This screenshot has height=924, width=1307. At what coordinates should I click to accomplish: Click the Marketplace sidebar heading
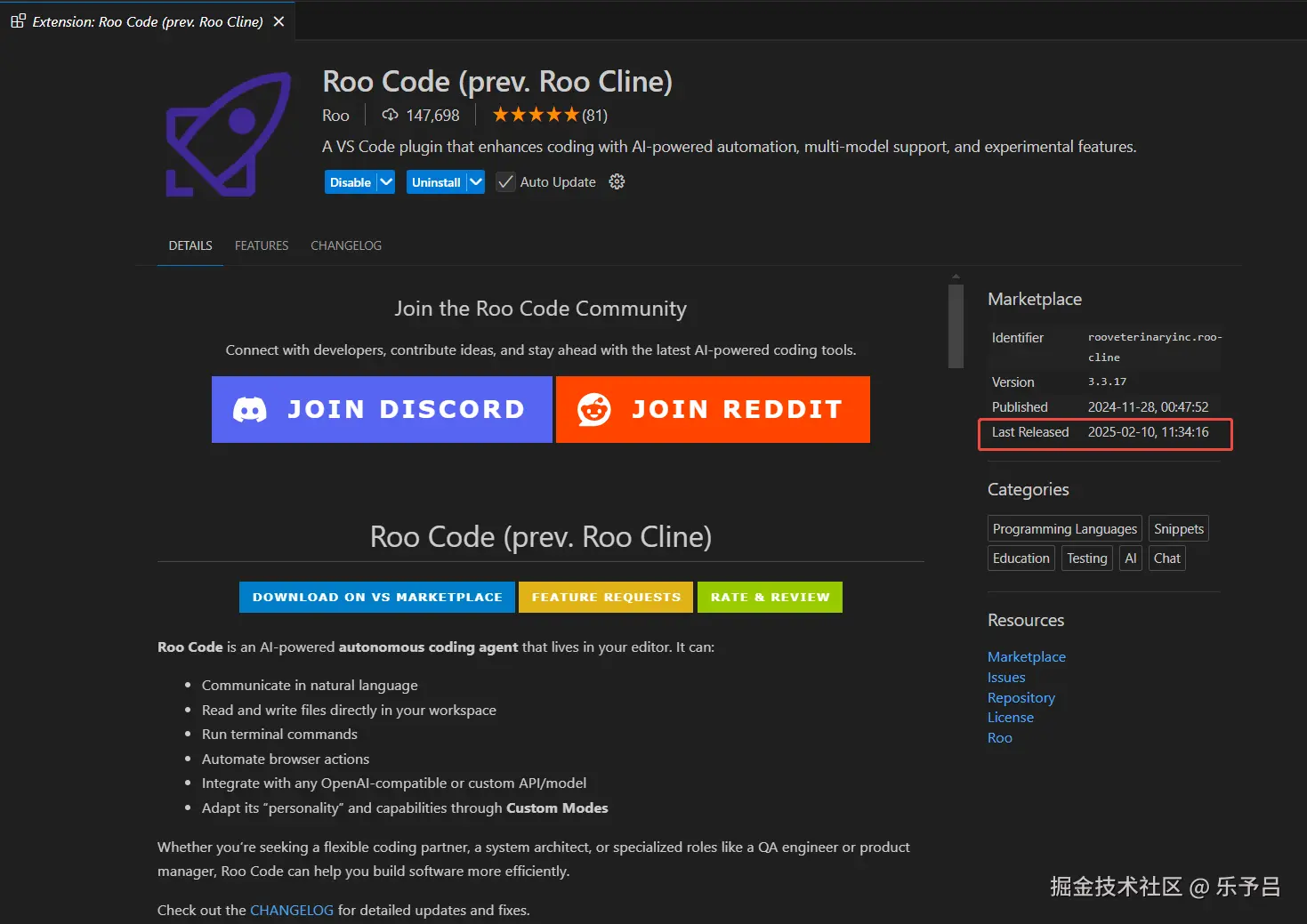point(1035,299)
